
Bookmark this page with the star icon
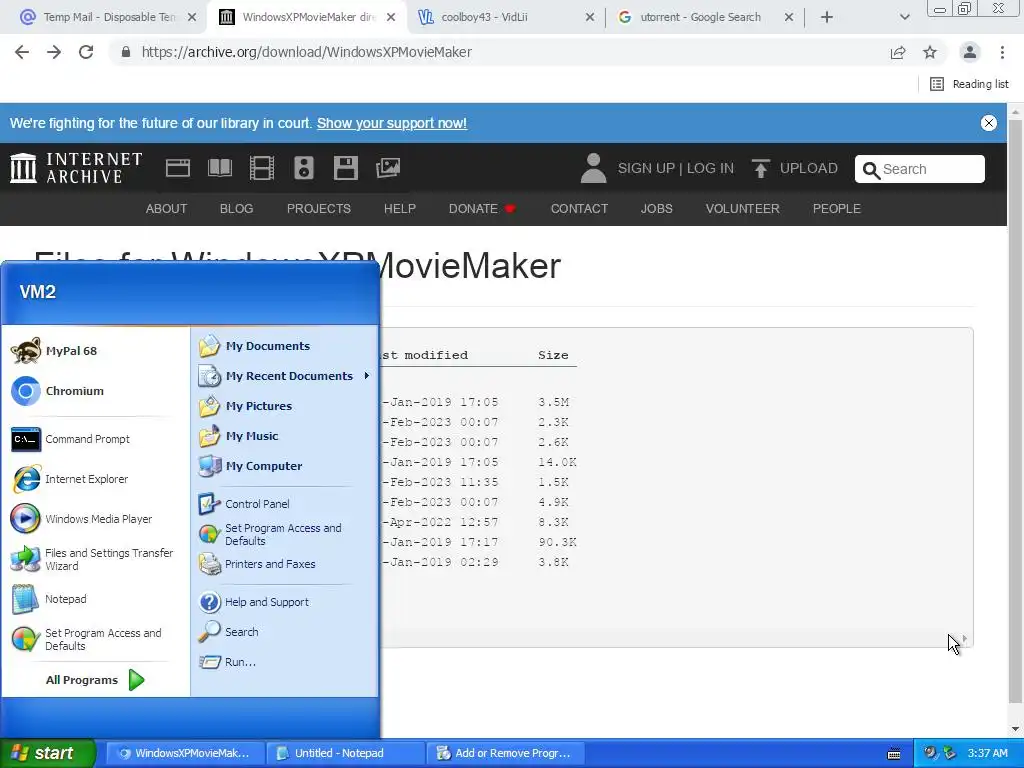click(x=930, y=52)
